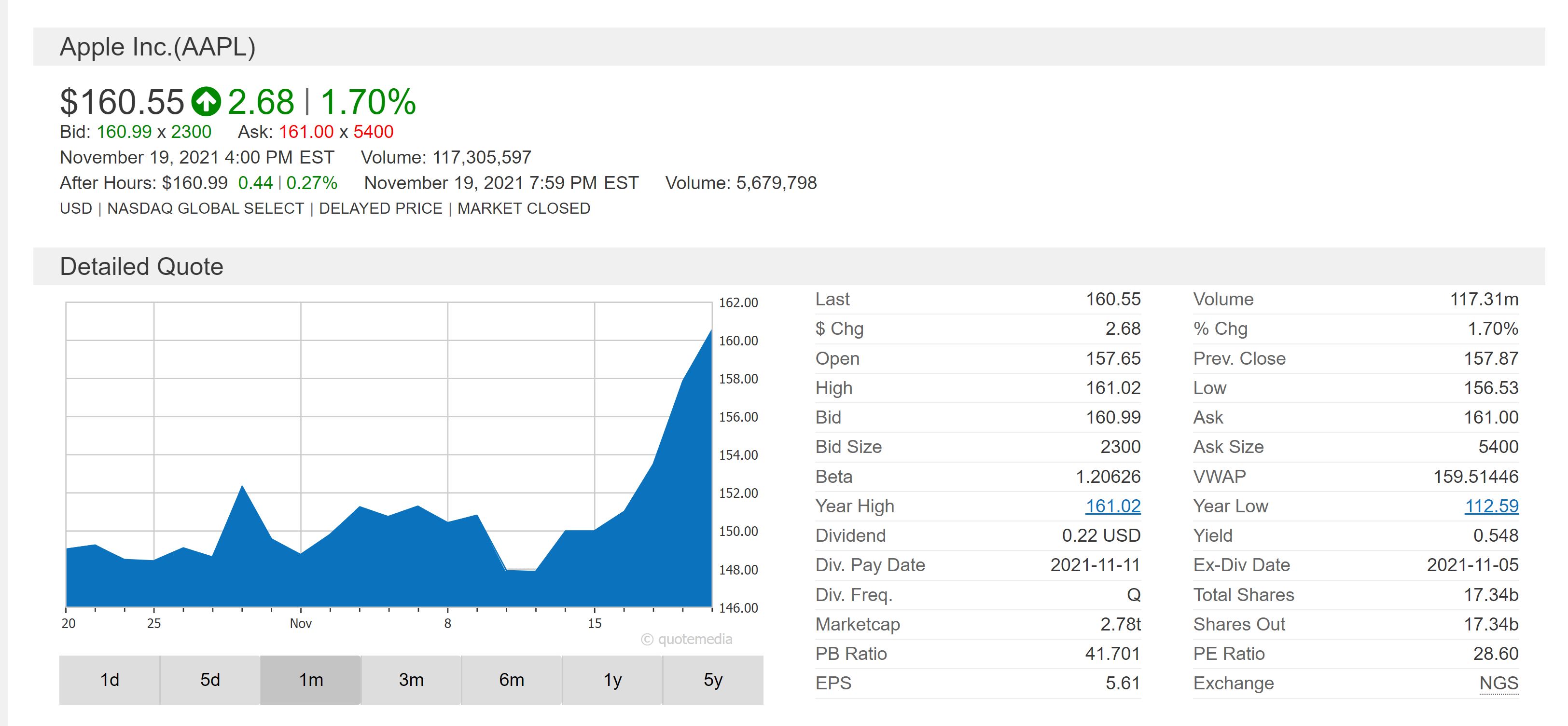The height and width of the screenshot is (726, 1568).
Task: Click the PE Ratio value 28.60
Action: 1495,654
